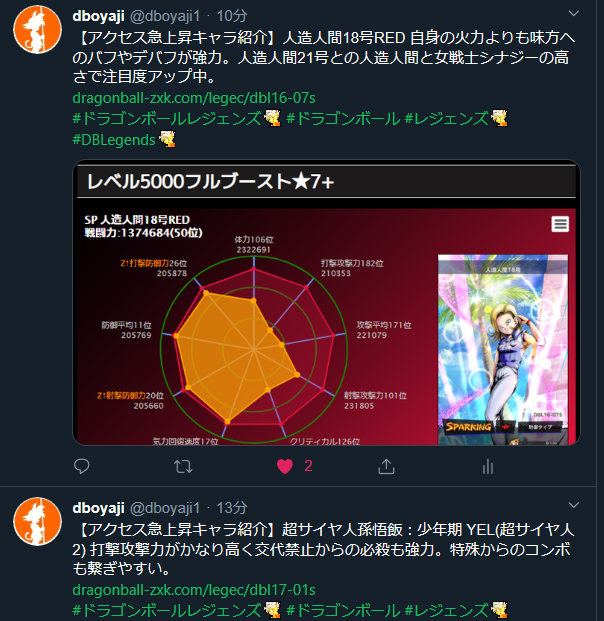The height and width of the screenshot is (621, 604).
Task: Unlike the tweet with 2 likes
Action: [285, 466]
